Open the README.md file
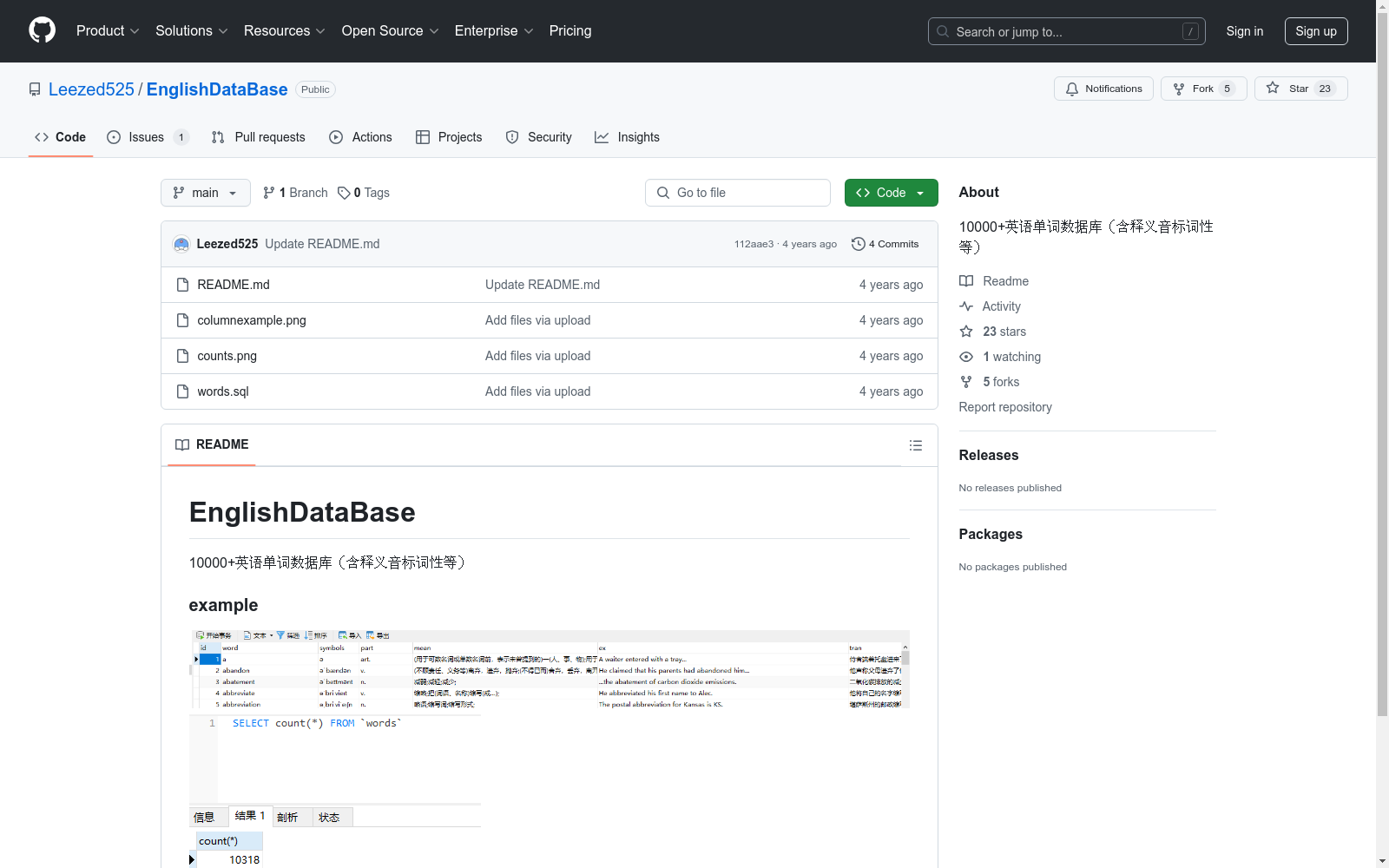1389x868 pixels. pos(234,285)
